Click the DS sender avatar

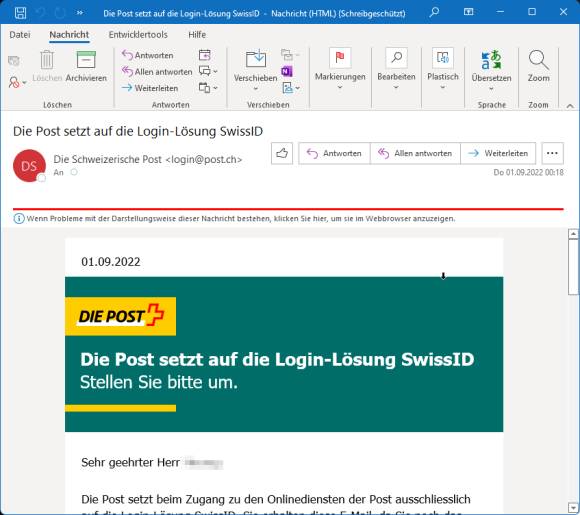click(x=29, y=166)
